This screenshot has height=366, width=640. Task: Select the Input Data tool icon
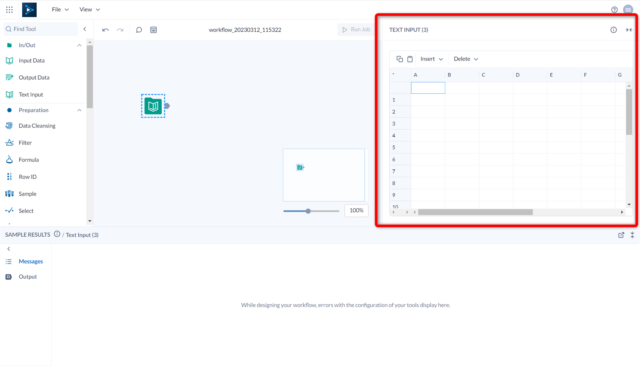pos(9,60)
